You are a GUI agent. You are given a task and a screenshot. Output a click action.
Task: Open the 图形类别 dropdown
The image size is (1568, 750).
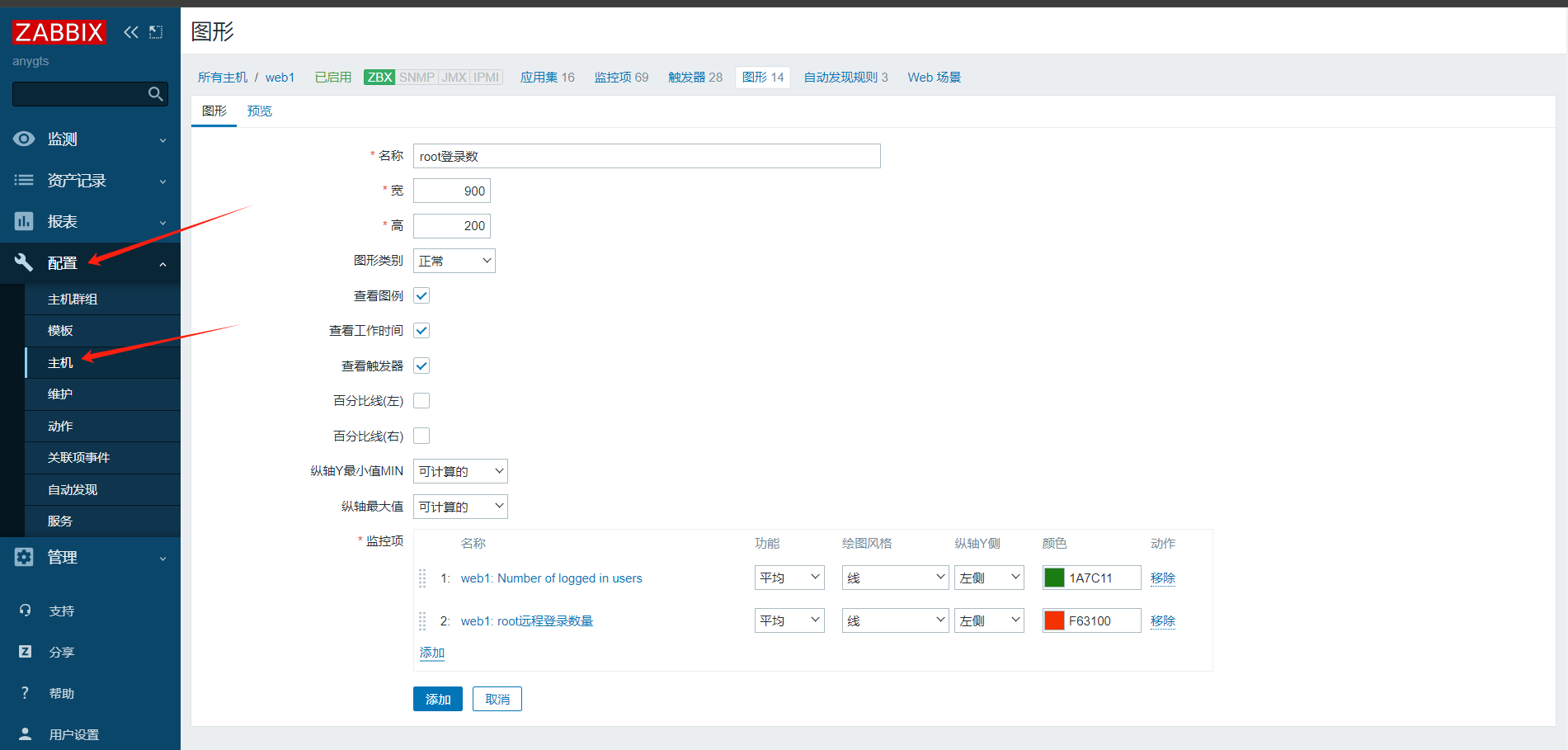(454, 261)
